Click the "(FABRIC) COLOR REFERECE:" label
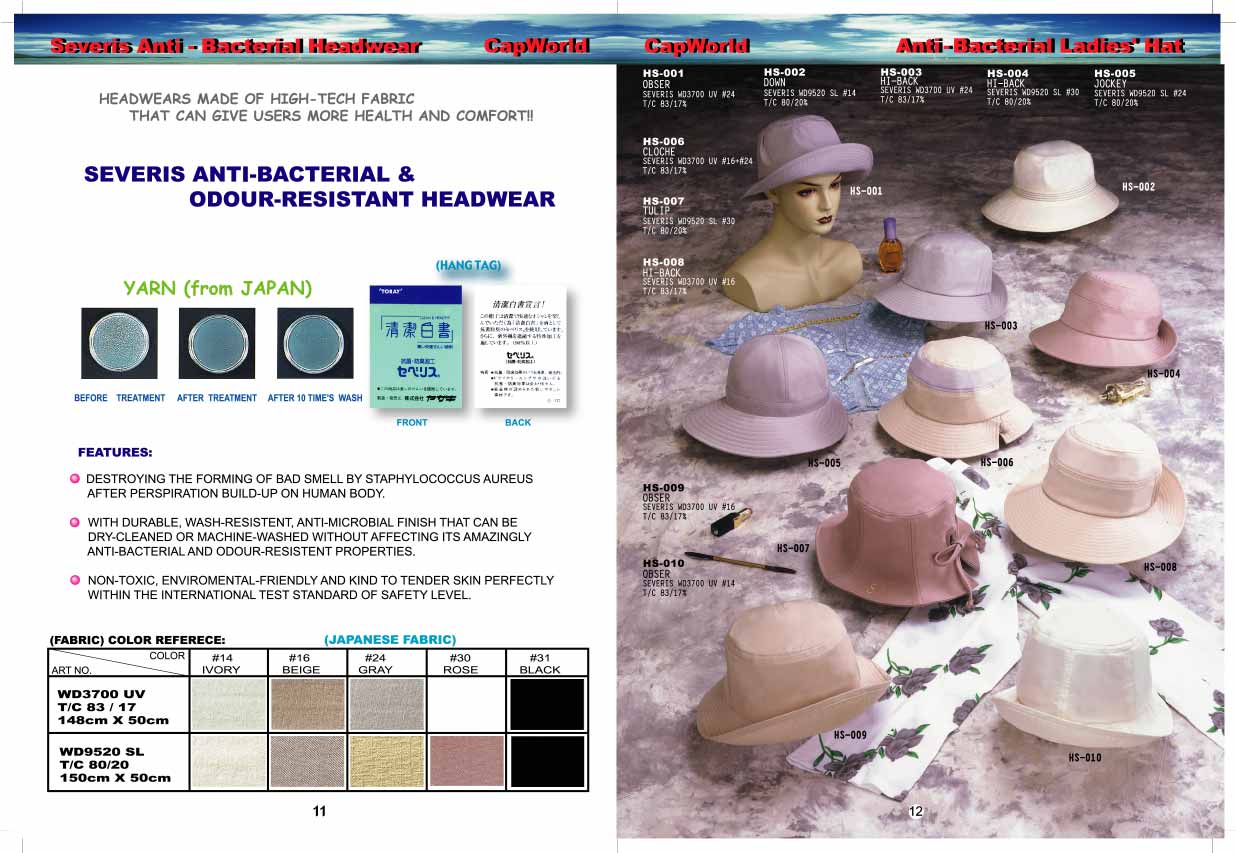1236x853 pixels. click(x=137, y=640)
